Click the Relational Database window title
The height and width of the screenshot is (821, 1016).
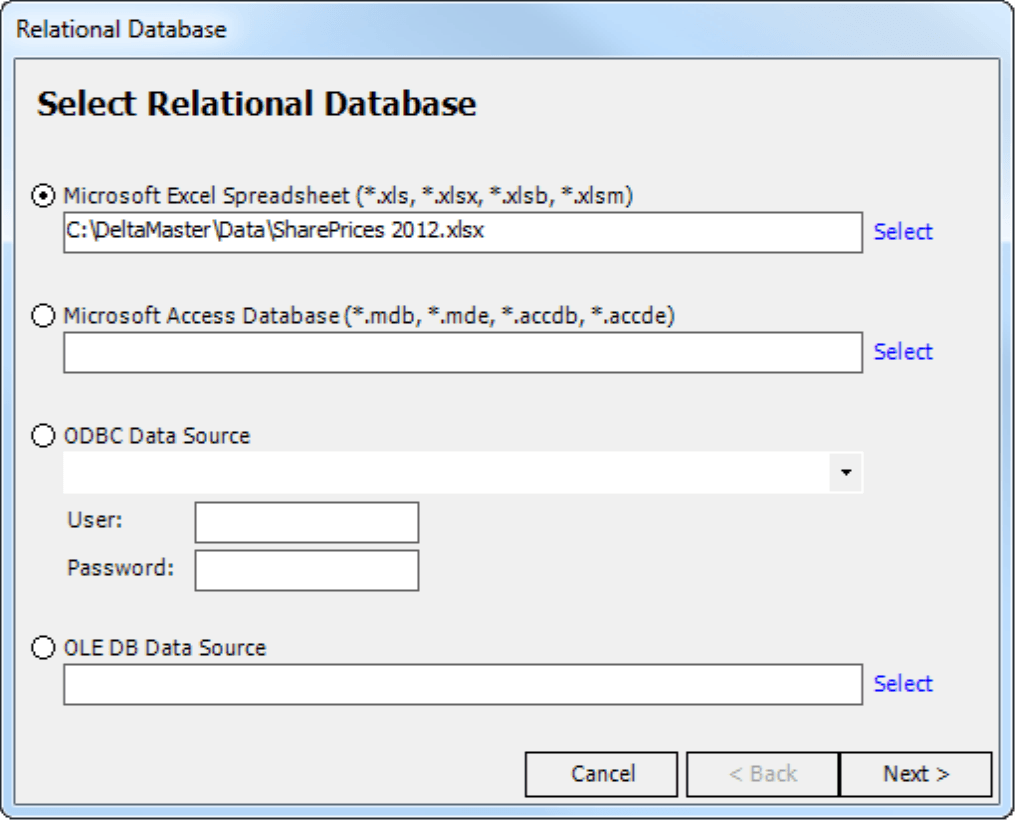(121, 29)
